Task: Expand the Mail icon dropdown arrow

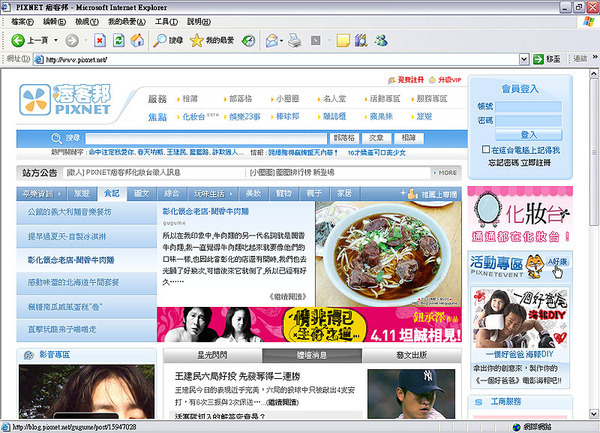Action: [282, 40]
